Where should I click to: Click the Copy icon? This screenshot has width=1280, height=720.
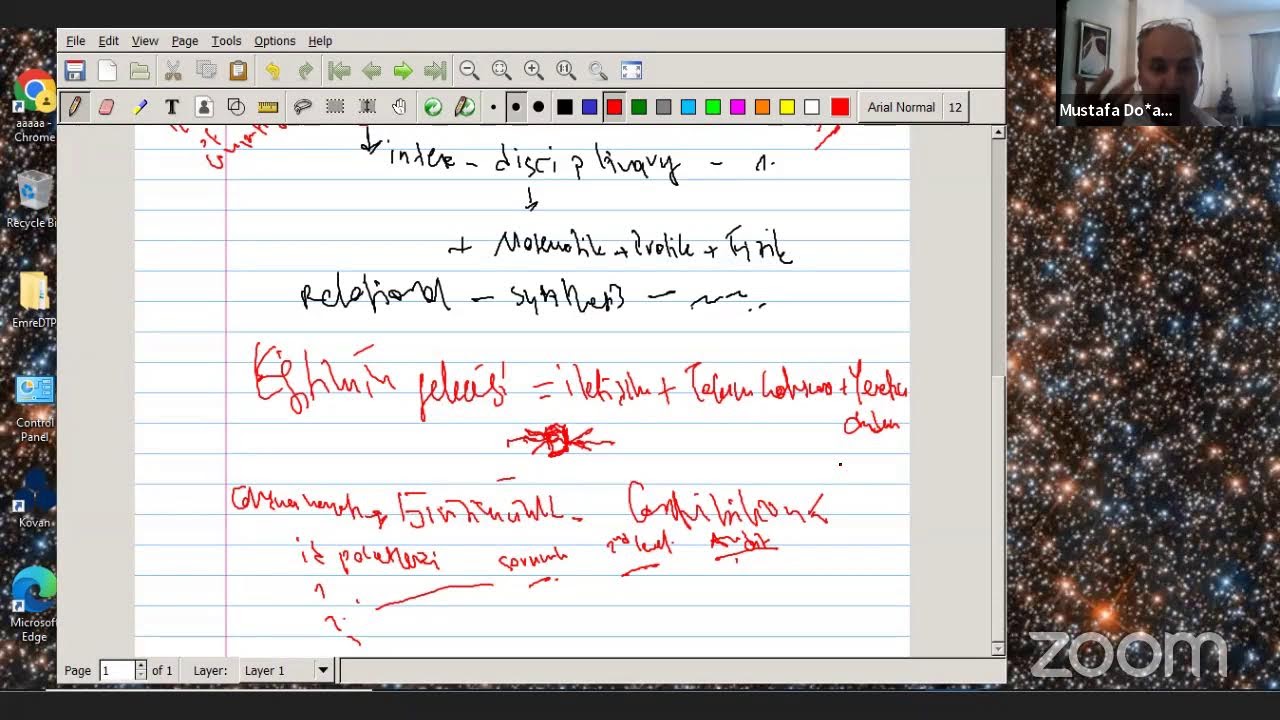pos(206,70)
